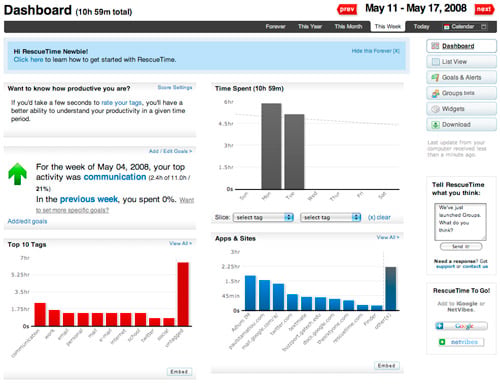Click the iGoogle link in RescueTime To Go
Viewport: 500px width, 385px height.
pyautogui.click(x=467, y=304)
